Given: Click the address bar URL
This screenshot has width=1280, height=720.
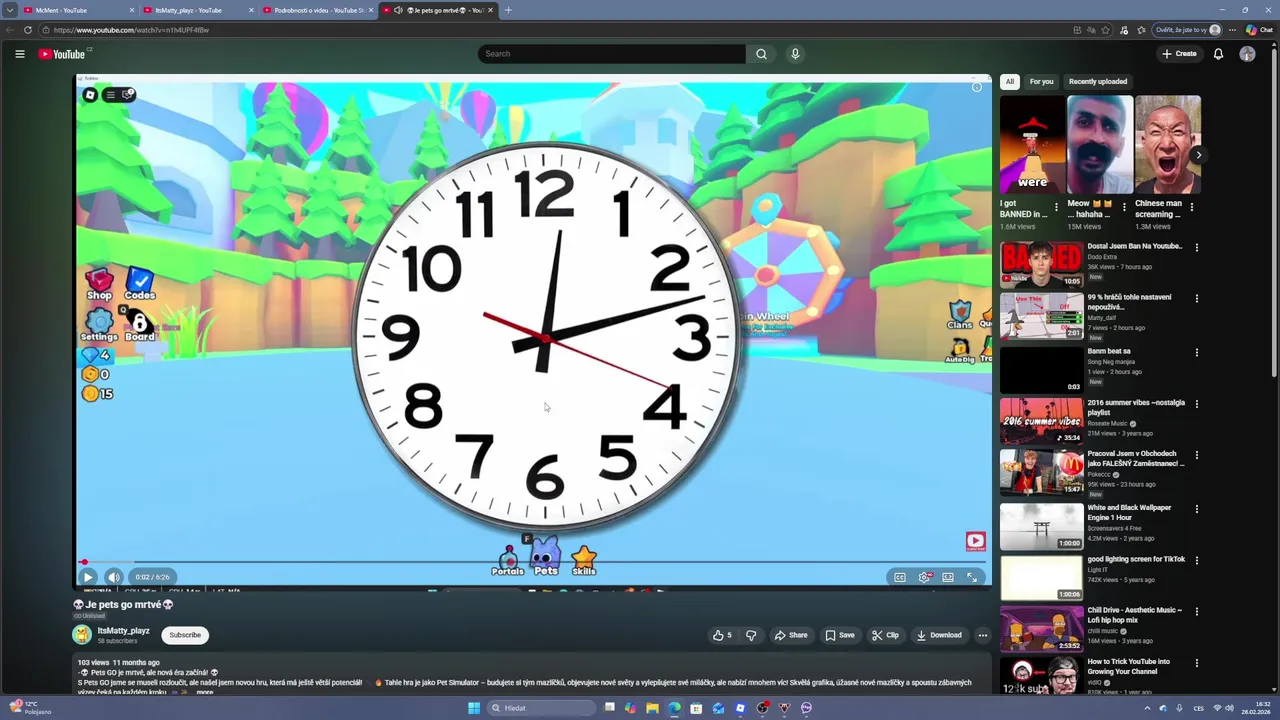Looking at the screenshot, I should tap(131, 30).
